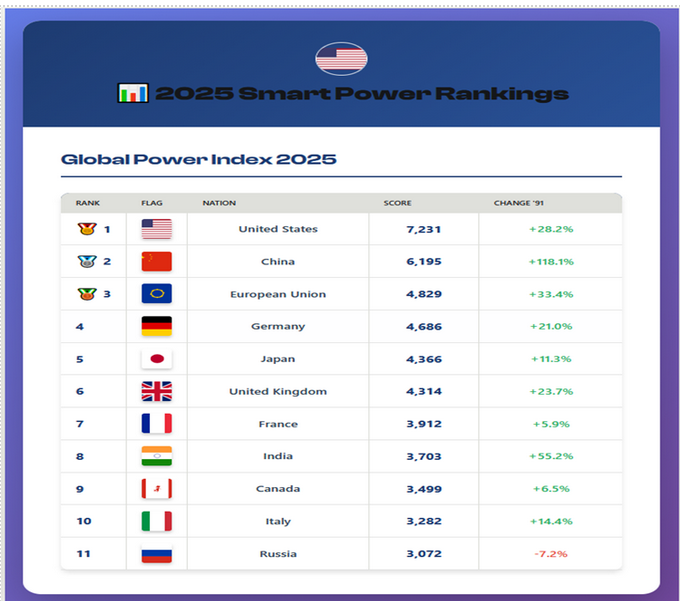680x601 pixels.
Task: Click the gold medal icon for rank 1
Action: click(86, 229)
